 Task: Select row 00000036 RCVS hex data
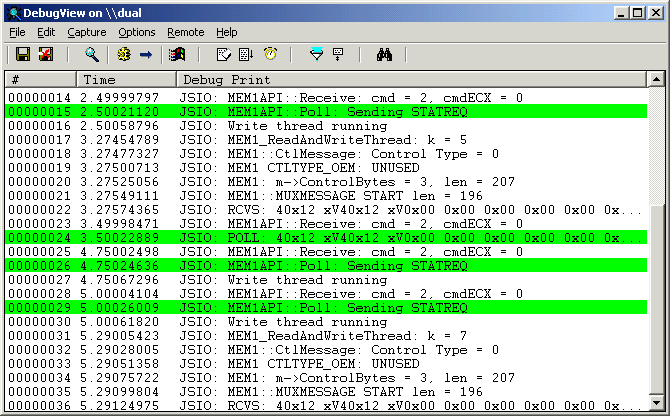(326, 405)
